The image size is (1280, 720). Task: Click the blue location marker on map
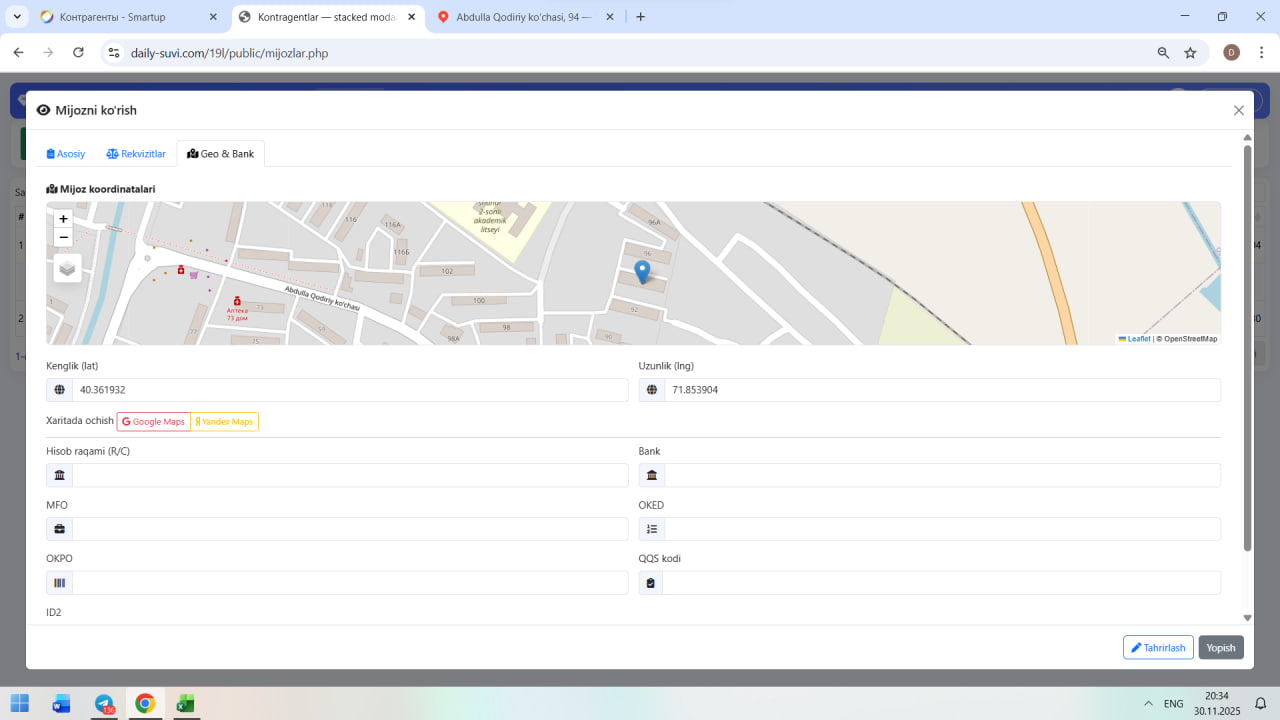(642, 271)
